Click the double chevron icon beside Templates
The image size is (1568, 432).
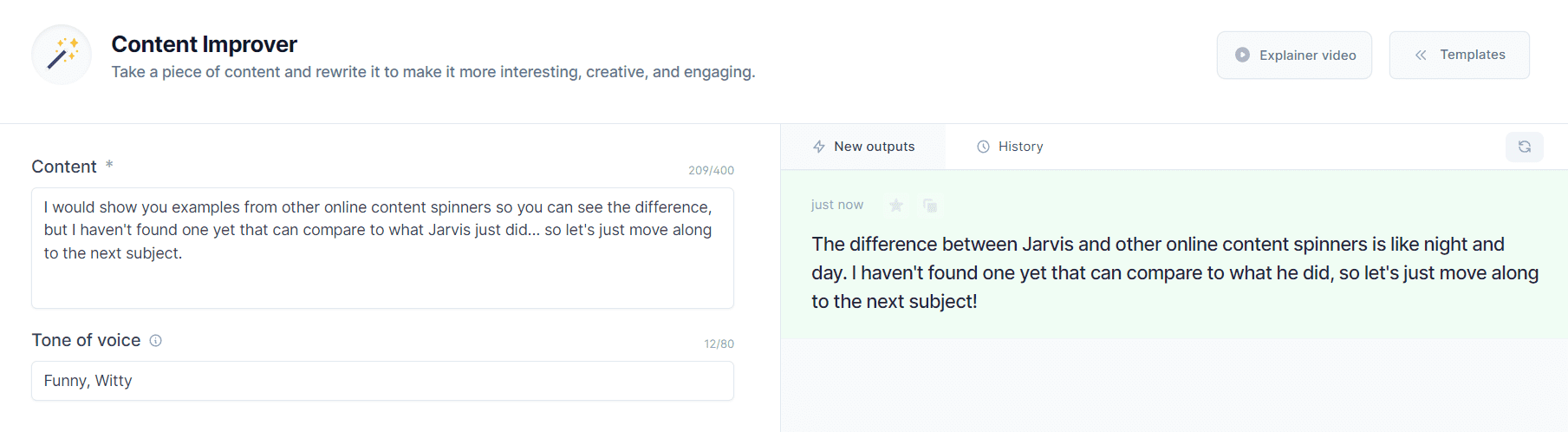coord(1421,55)
